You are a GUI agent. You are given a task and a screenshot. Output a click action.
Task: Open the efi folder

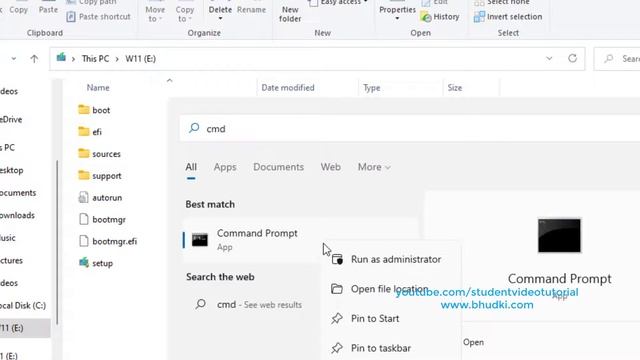point(90,132)
